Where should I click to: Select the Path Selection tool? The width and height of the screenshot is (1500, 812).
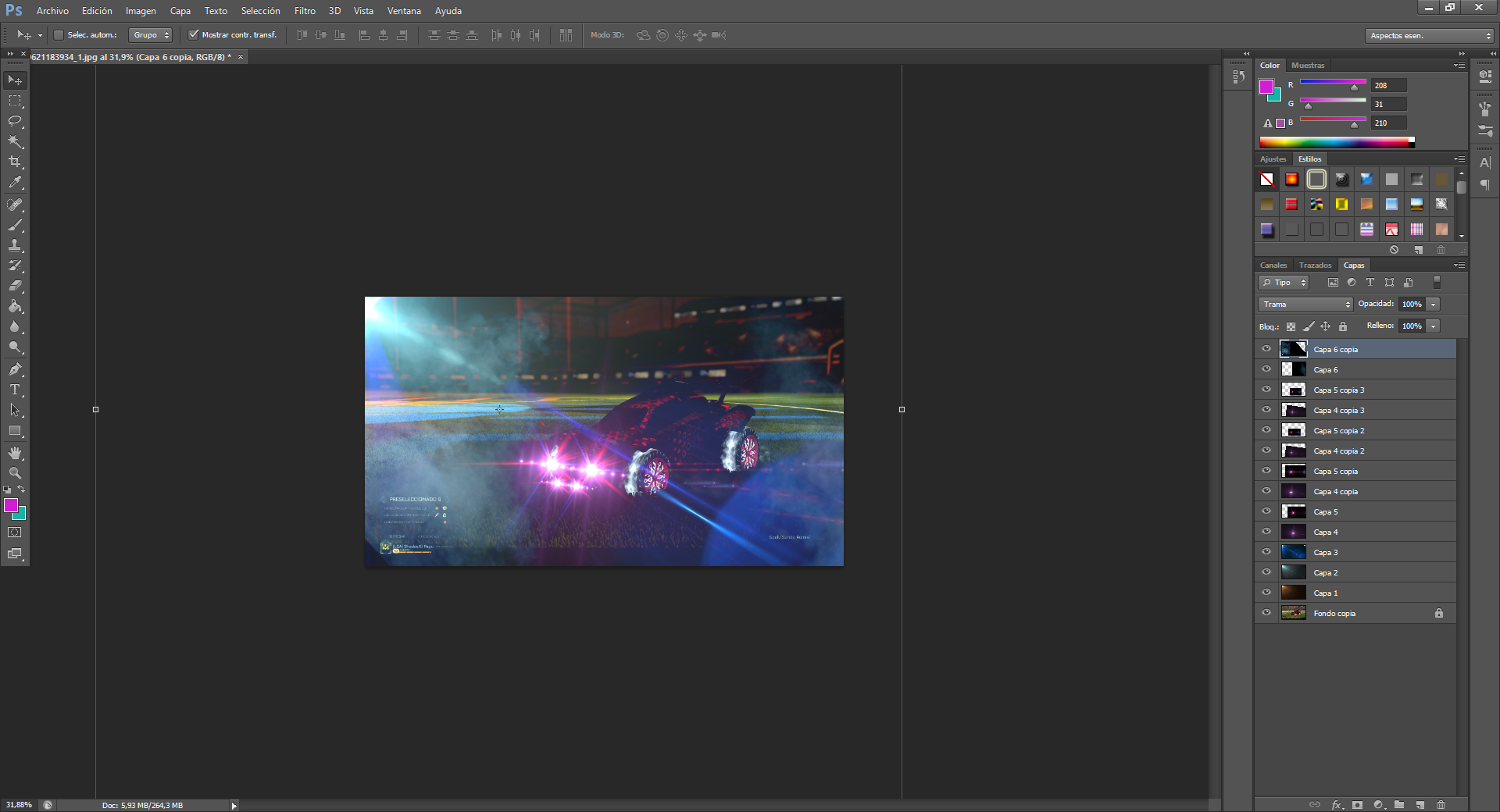15,410
